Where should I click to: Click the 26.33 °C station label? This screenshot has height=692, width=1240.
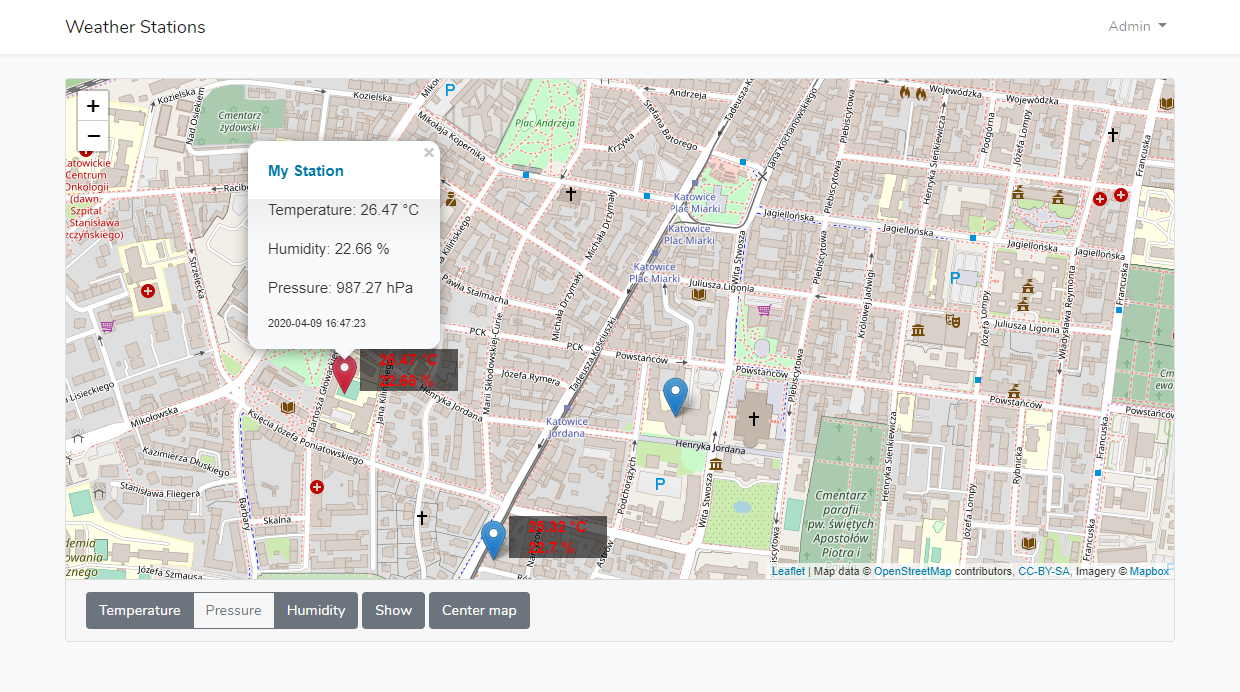[x=558, y=537]
